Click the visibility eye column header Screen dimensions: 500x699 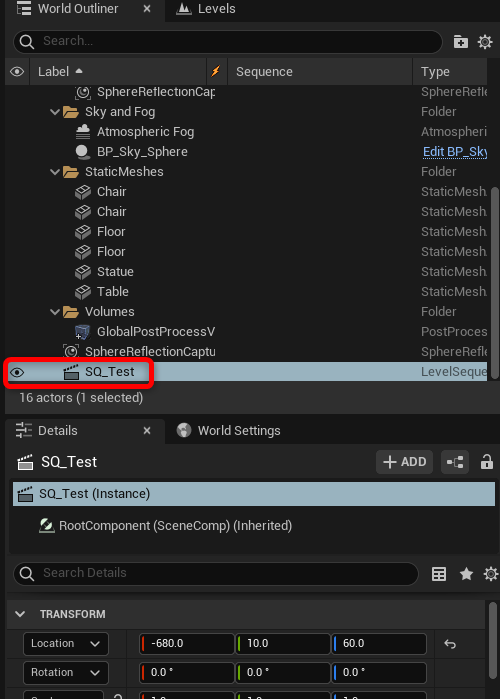coord(17,71)
